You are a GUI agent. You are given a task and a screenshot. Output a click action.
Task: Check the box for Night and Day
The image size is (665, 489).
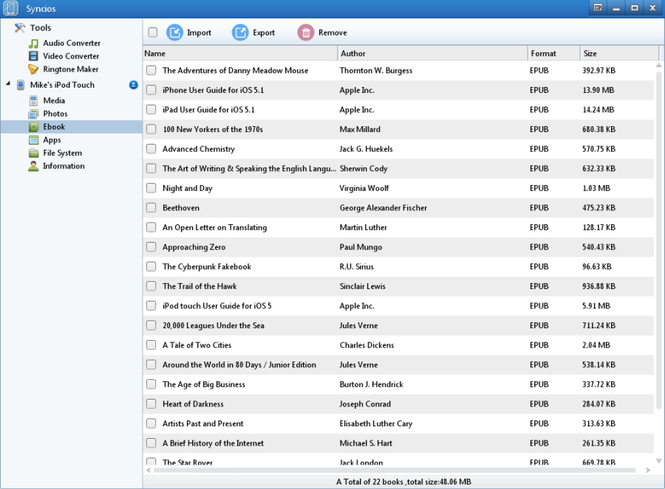[x=151, y=188]
